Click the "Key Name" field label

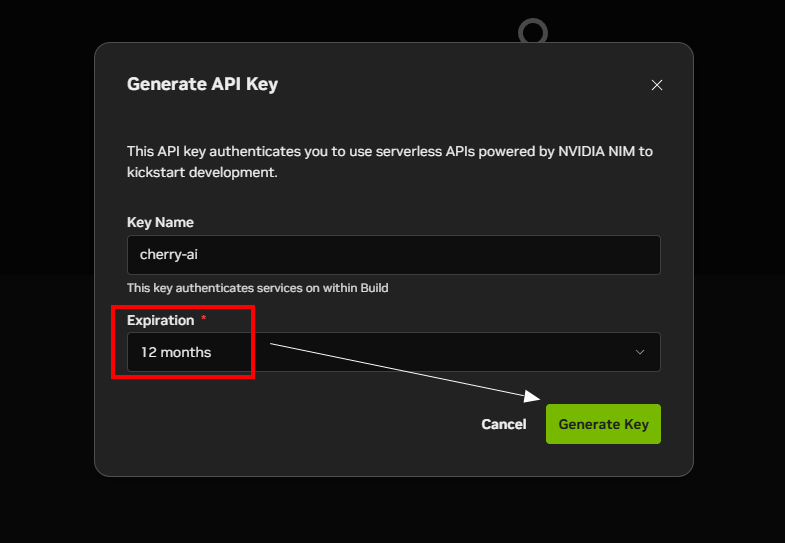(160, 222)
